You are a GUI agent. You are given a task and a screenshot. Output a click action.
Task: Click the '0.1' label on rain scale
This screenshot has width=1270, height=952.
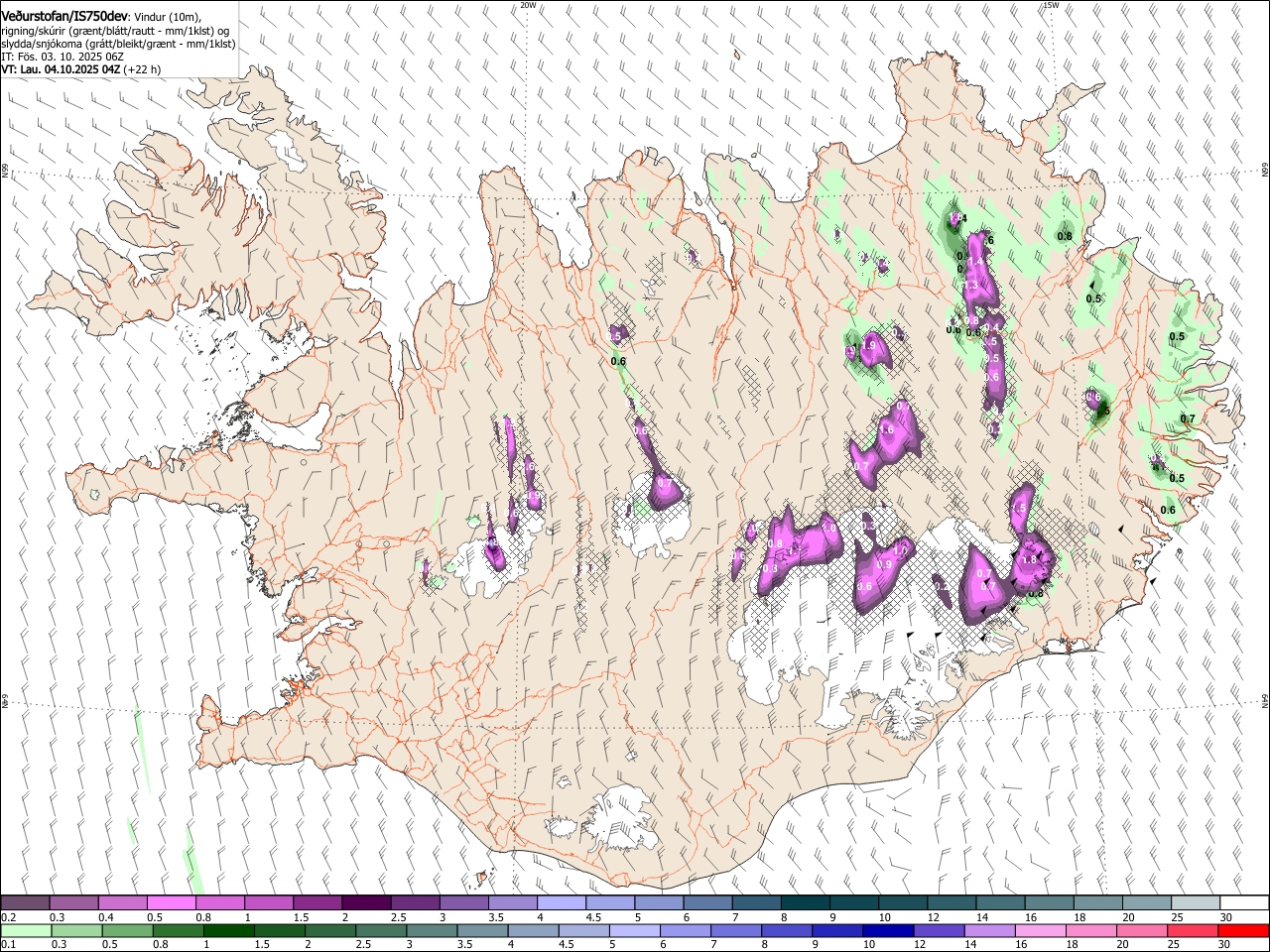[x=8, y=945]
